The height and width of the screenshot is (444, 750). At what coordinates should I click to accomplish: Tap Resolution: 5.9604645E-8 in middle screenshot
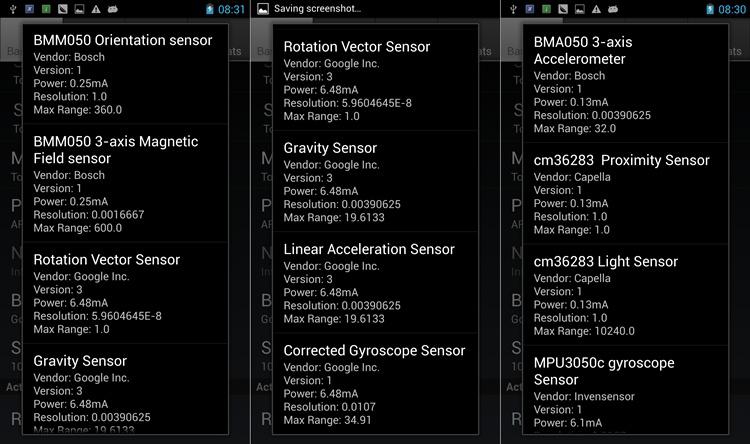(x=348, y=103)
